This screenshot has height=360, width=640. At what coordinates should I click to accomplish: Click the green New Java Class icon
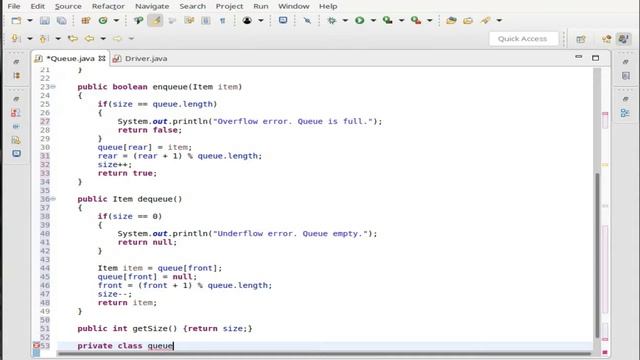point(103,20)
